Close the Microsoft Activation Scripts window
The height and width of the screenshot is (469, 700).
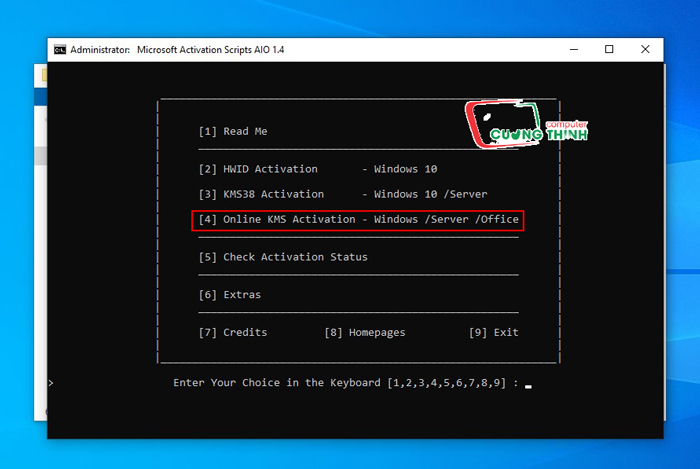(x=645, y=50)
